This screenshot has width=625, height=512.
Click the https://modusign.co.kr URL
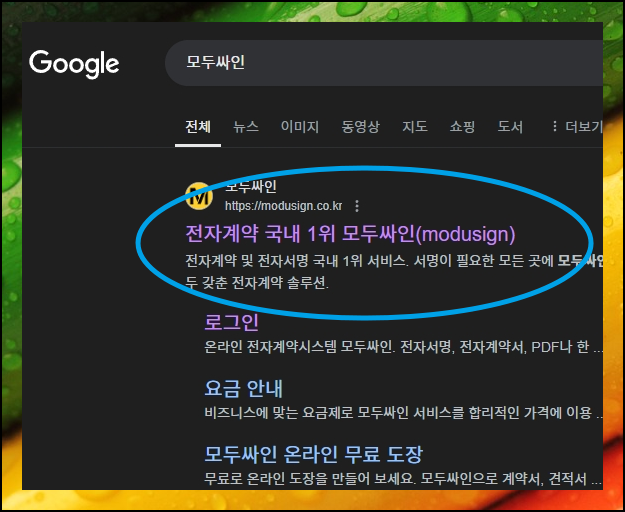tap(283, 206)
